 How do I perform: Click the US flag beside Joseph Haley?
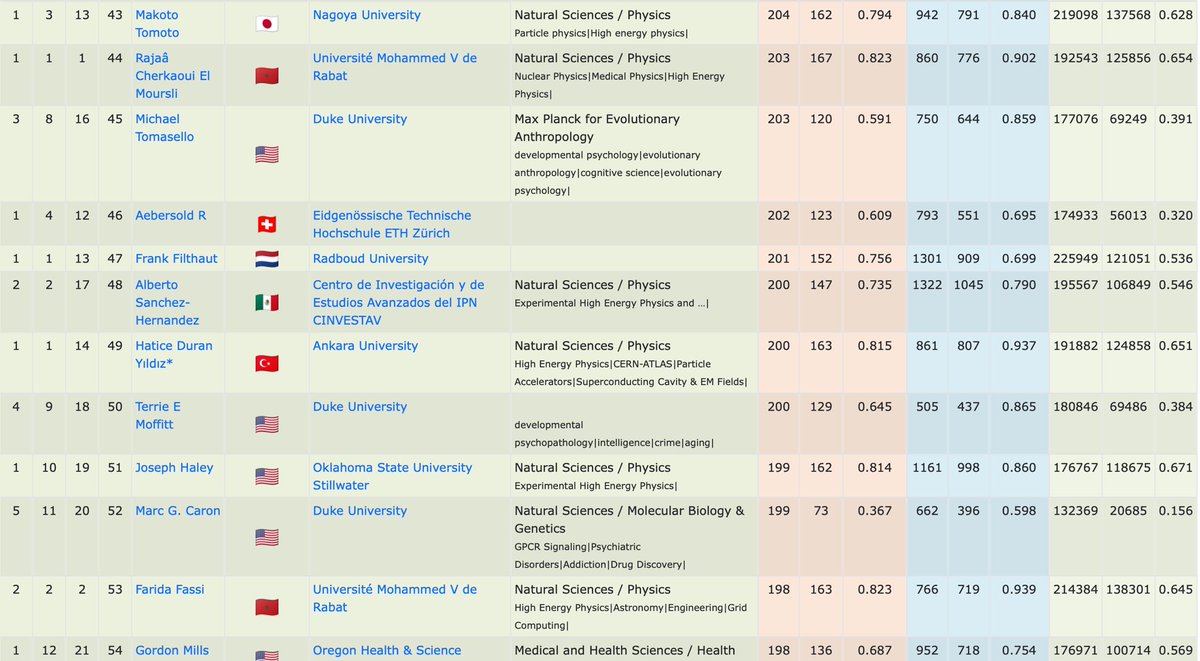266,476
